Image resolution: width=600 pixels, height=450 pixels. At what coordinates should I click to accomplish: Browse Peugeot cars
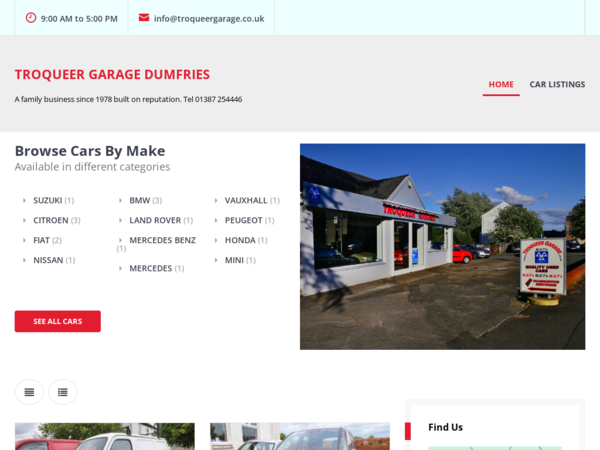[x=243, y=220]
